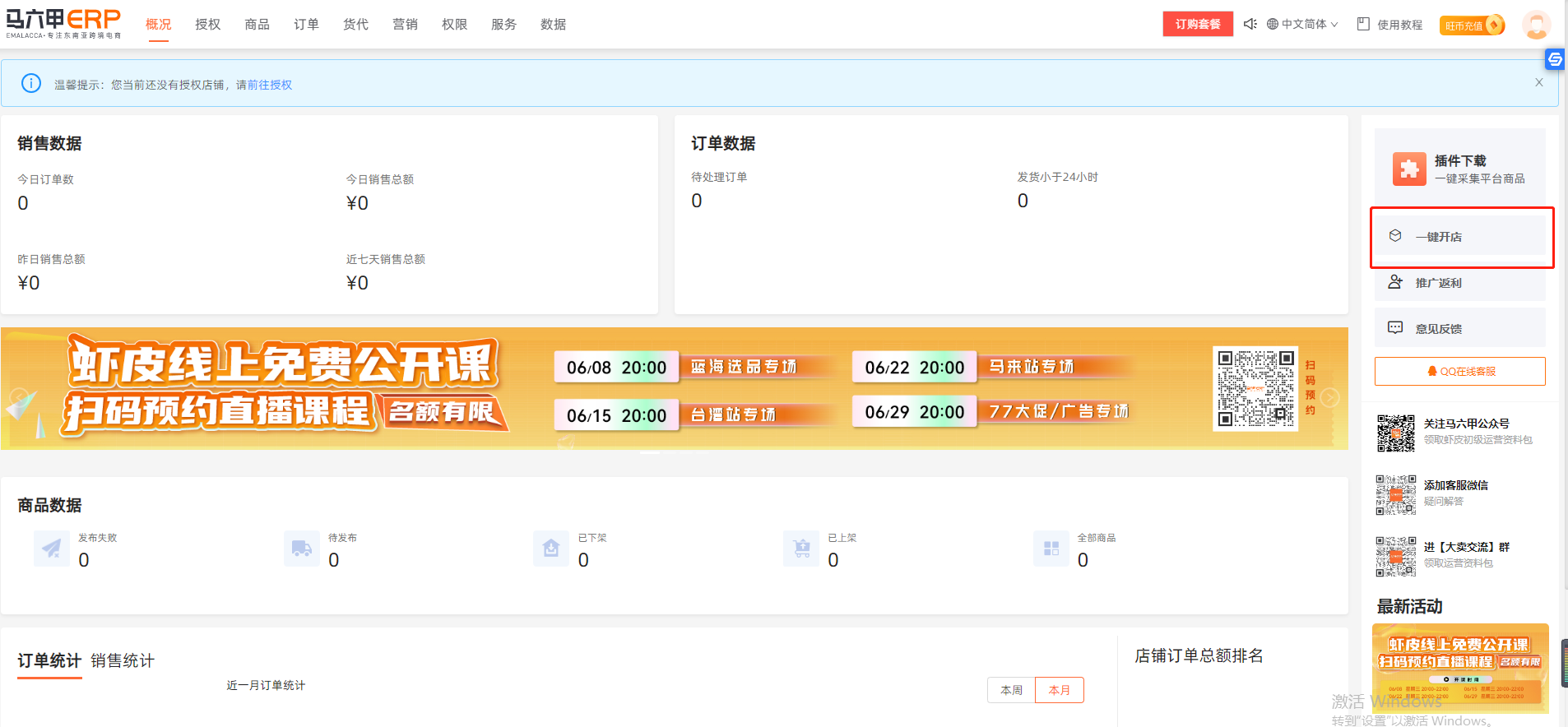The width and height of the screenshot is (1568, 727).
Task: Follow the 前往授权 link
Action: coord(270,85)
